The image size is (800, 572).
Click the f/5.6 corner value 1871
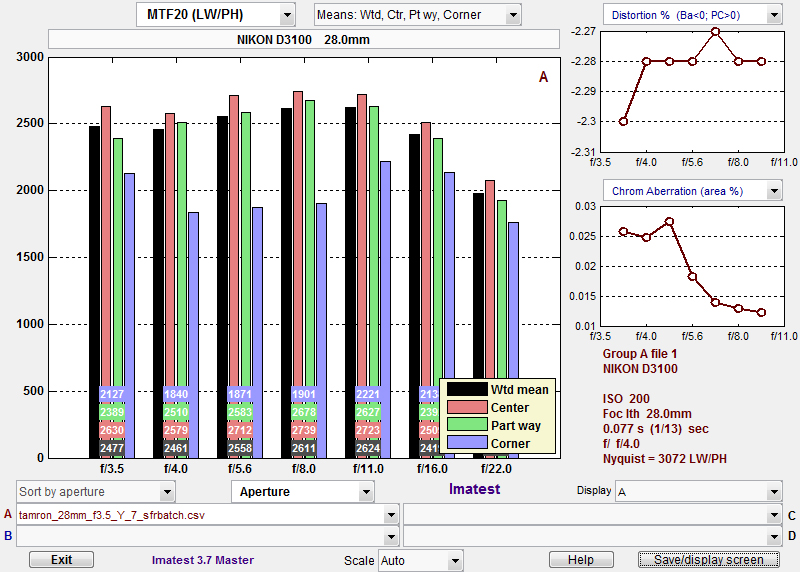coord(240,394)
